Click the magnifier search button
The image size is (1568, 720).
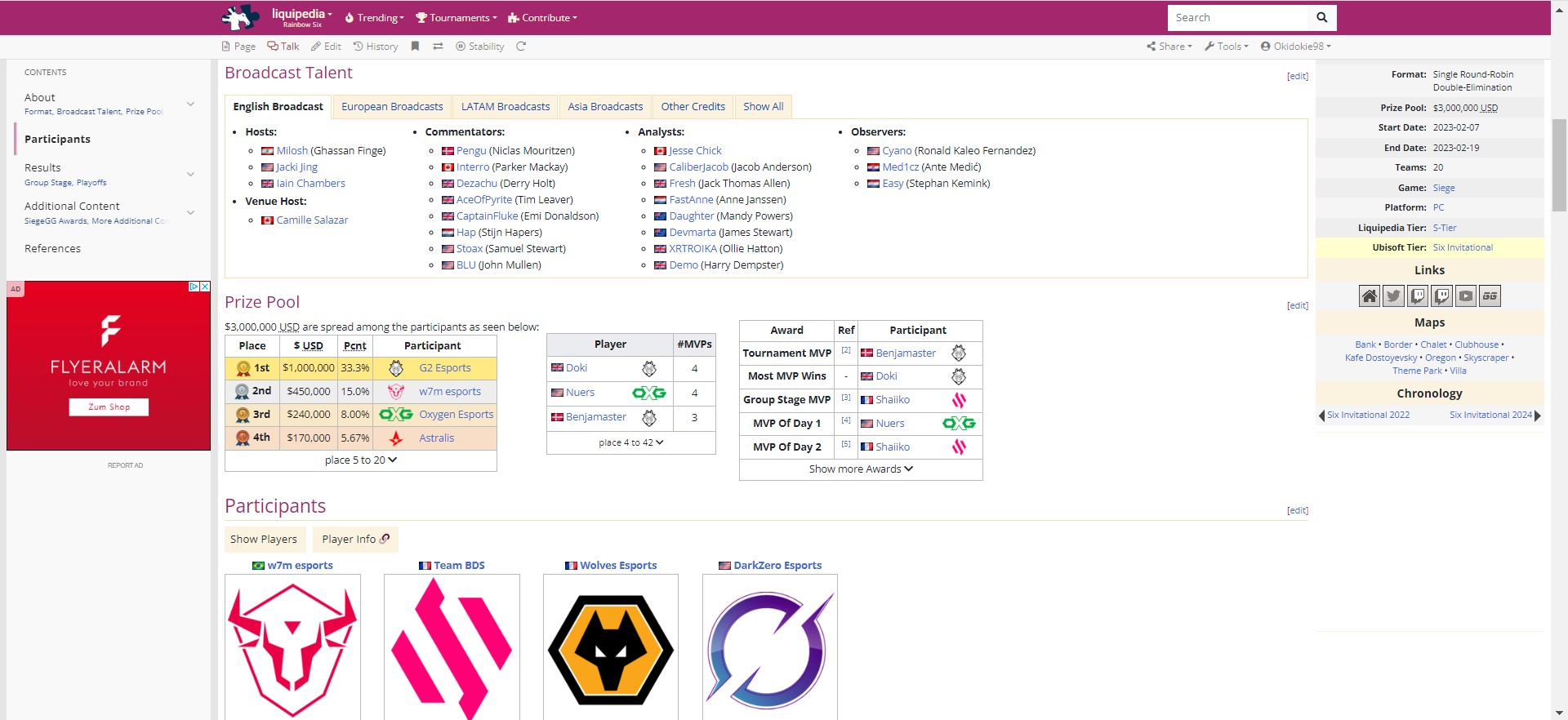click(1321, 17)
